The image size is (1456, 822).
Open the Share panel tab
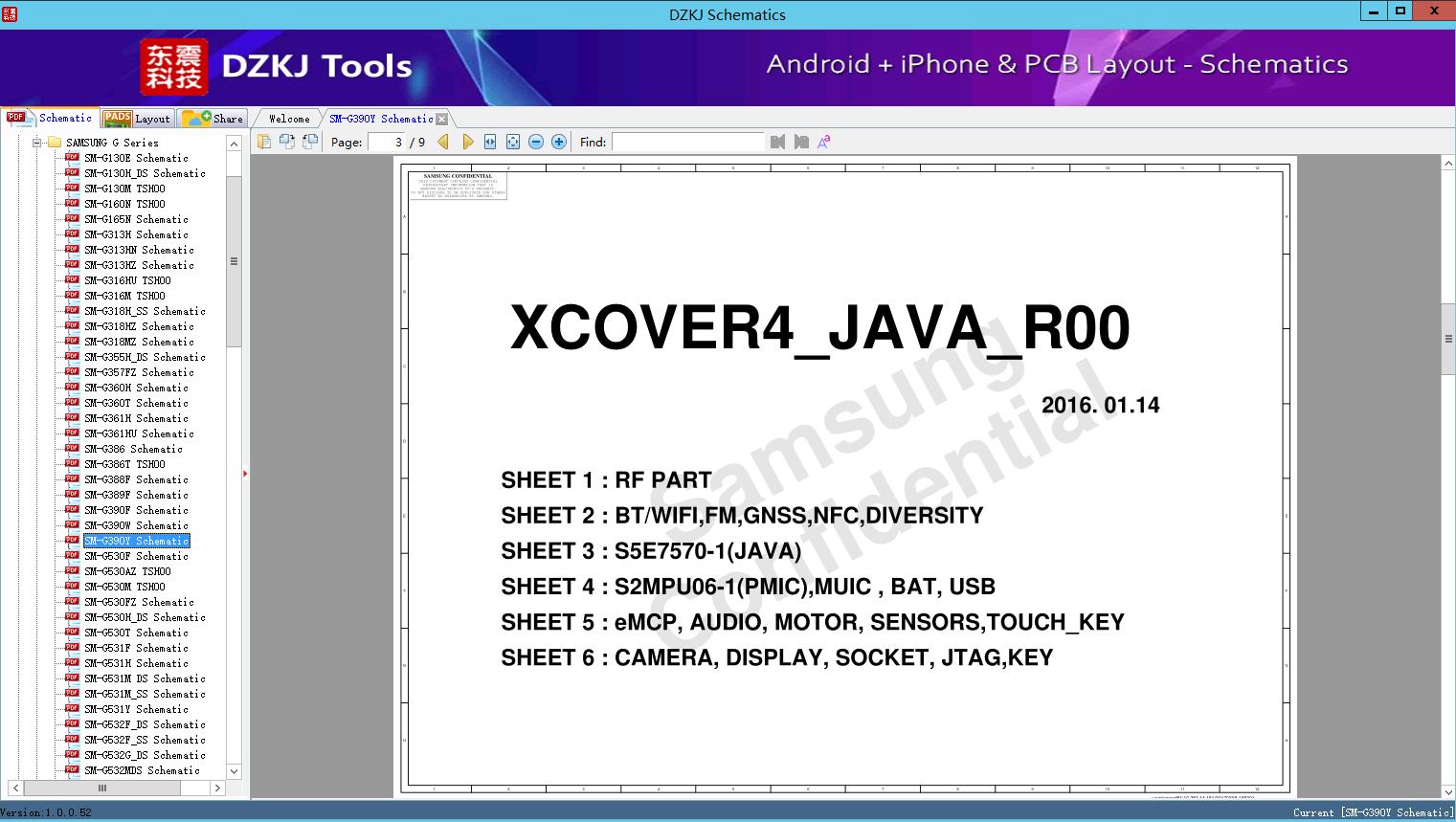pyautogui.click(x=213, y=119)
